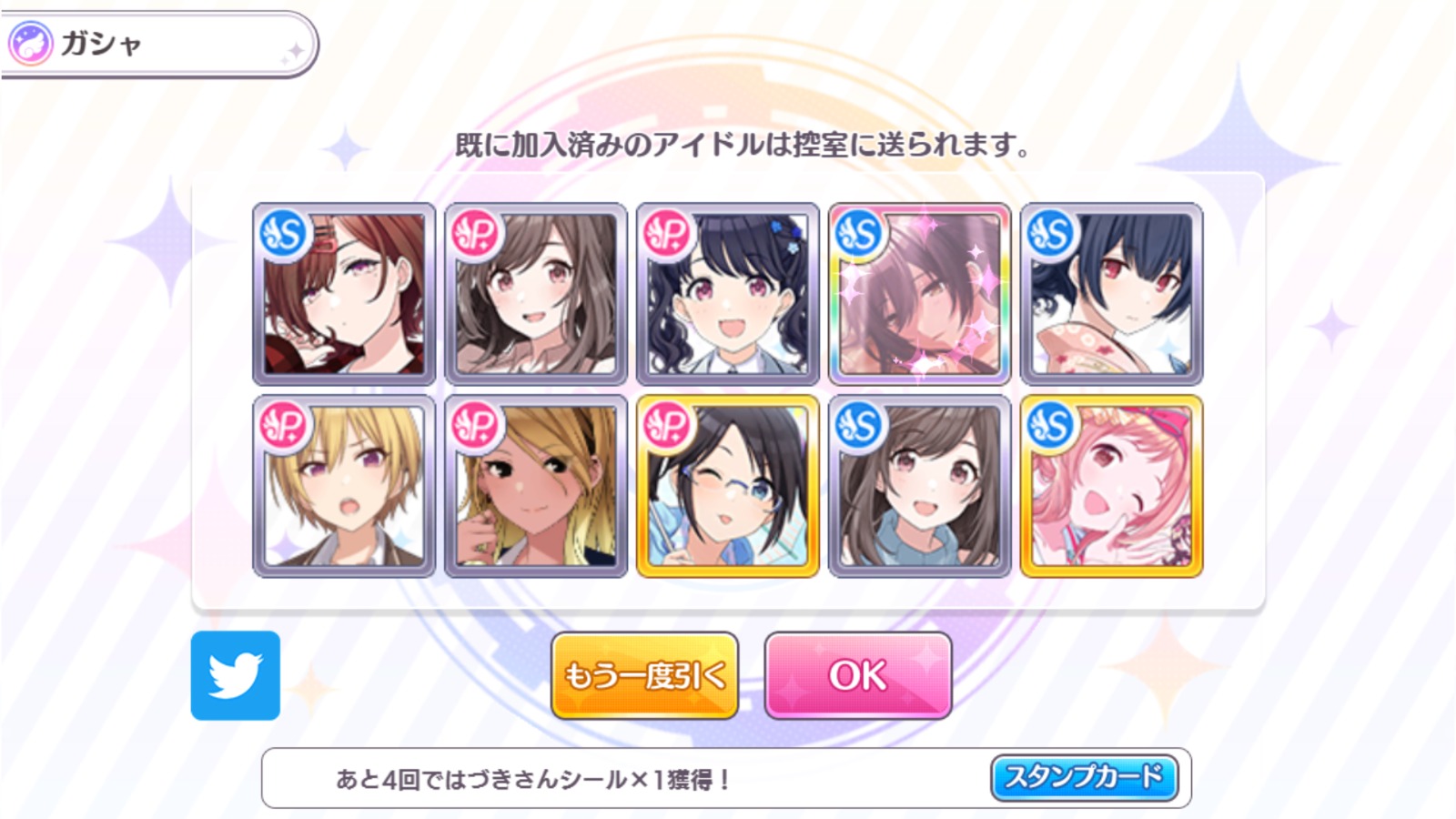Select the top-row brown wavy-haired idol card
The height and width of the screenshot is (819, 1456).
point(536,294)
